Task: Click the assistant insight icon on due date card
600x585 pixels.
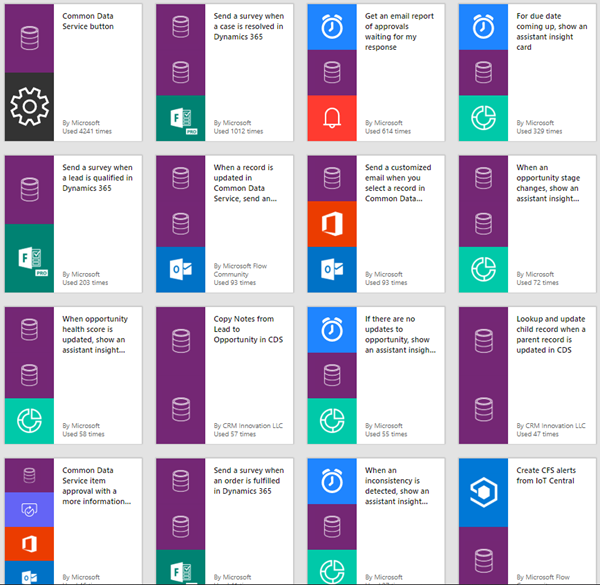Action: (483, 118)
